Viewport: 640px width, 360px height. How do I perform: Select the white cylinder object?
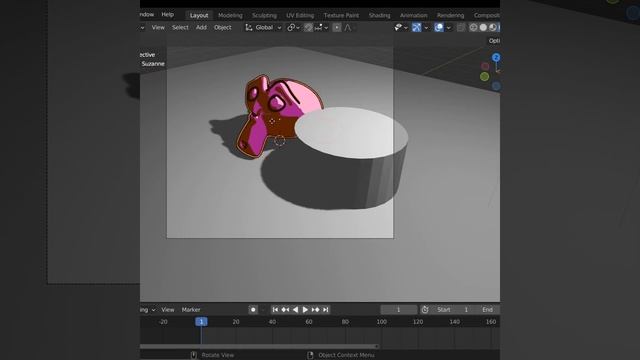(351, 158)
